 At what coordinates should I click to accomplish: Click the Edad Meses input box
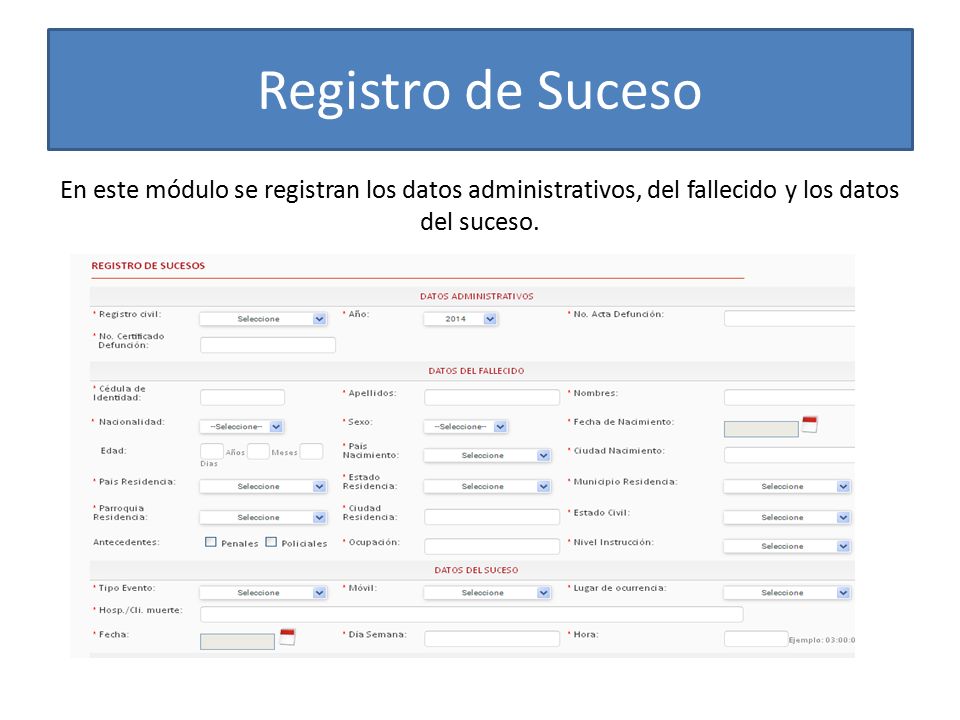coord(258,451)
